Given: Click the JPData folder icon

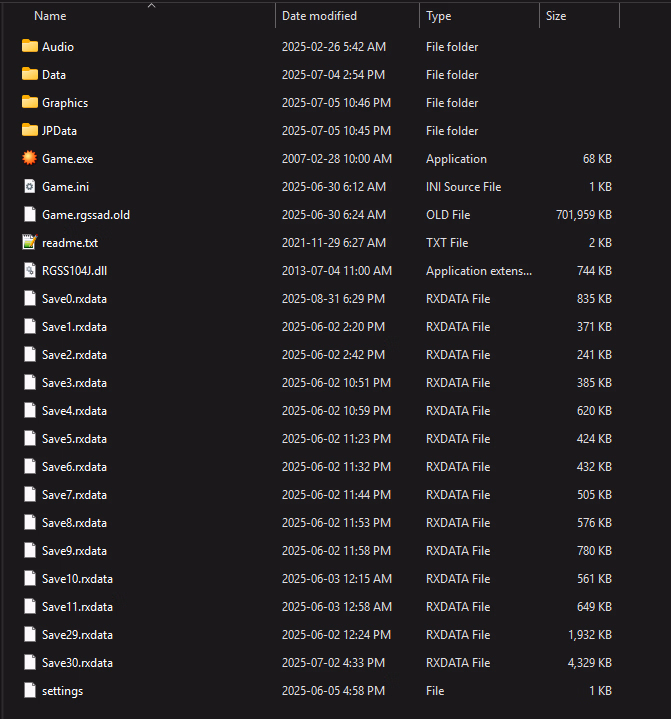Looking at the screenshot, I should (x=29, y=131).
